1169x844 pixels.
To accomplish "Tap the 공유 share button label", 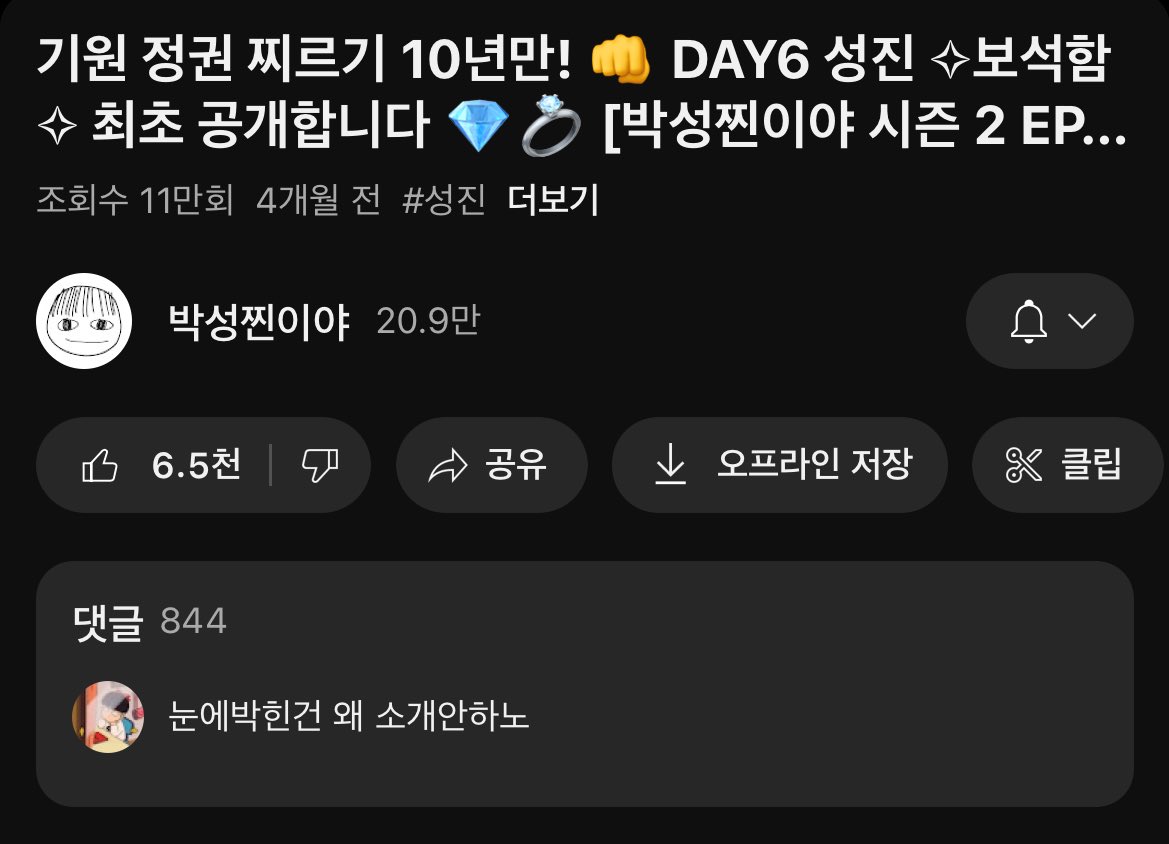I will pos(516,464).
